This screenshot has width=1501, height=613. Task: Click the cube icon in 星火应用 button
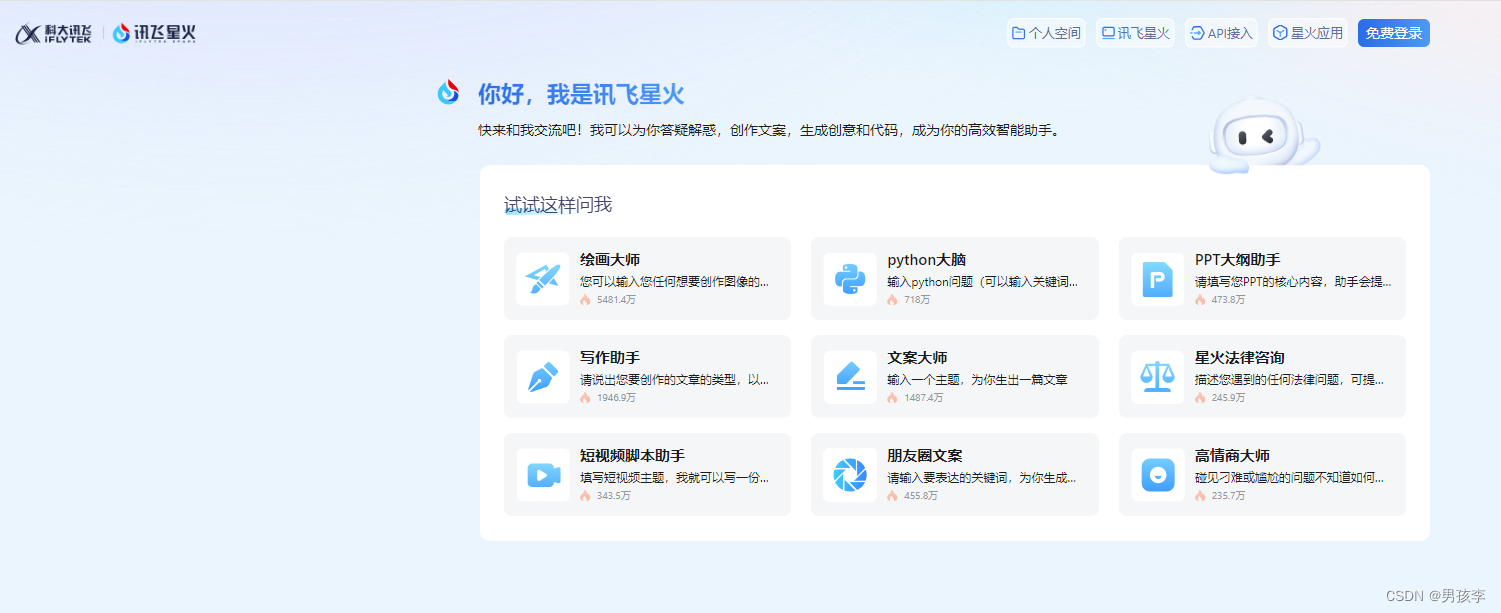point(1280,33)
